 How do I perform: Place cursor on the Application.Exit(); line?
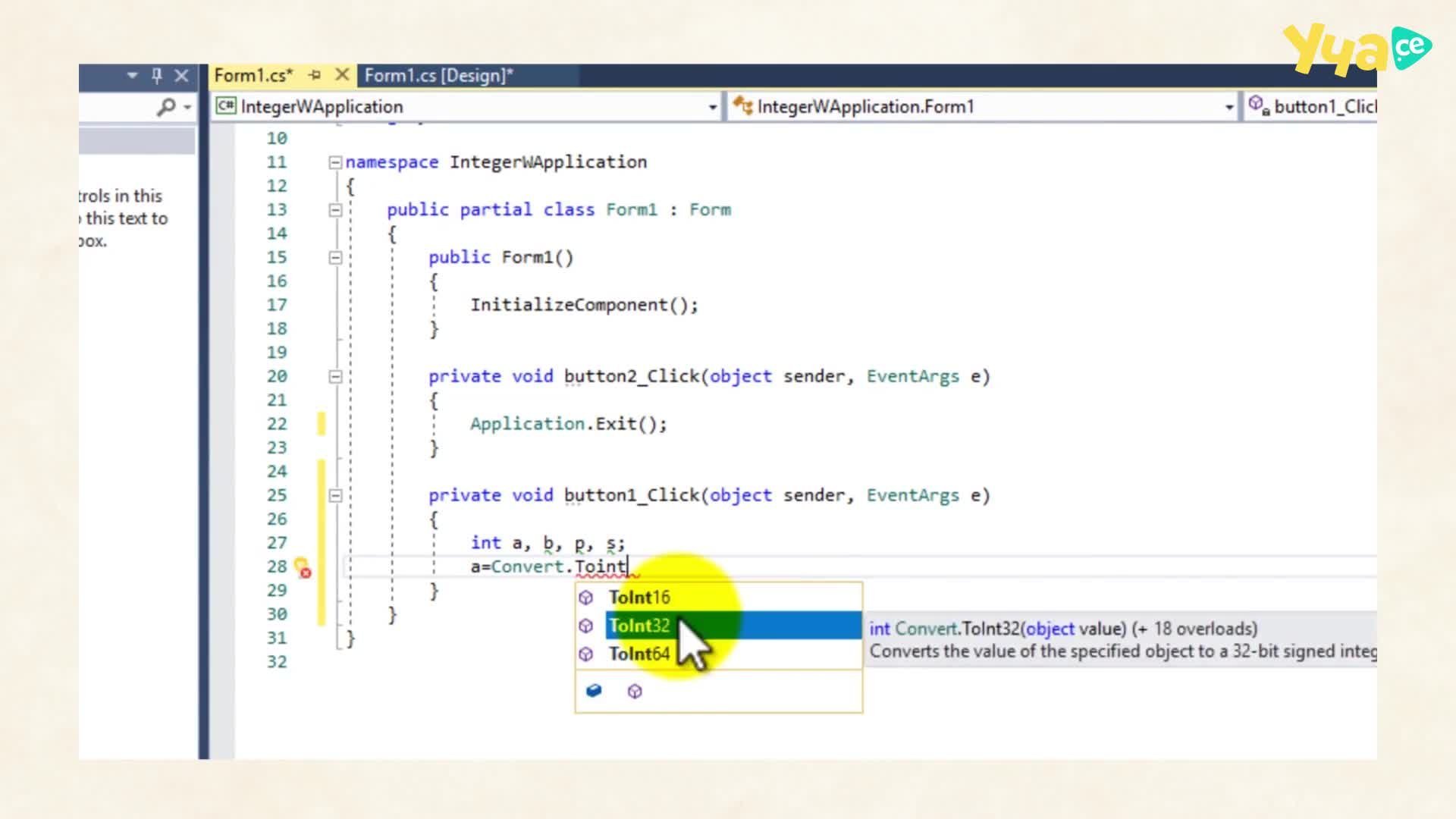pos(568,424)
